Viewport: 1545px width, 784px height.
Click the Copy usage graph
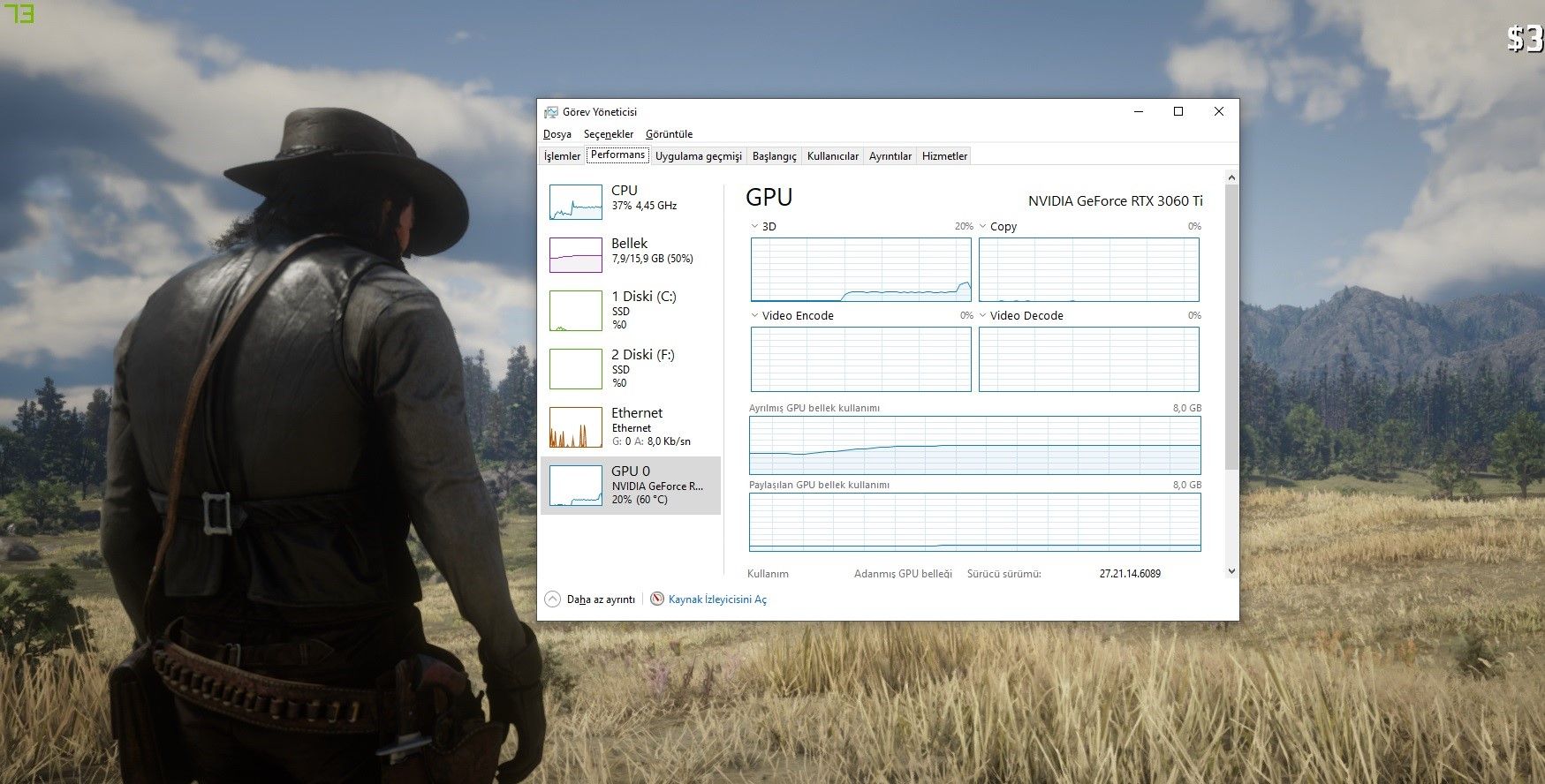click(x=1089, y=270)
